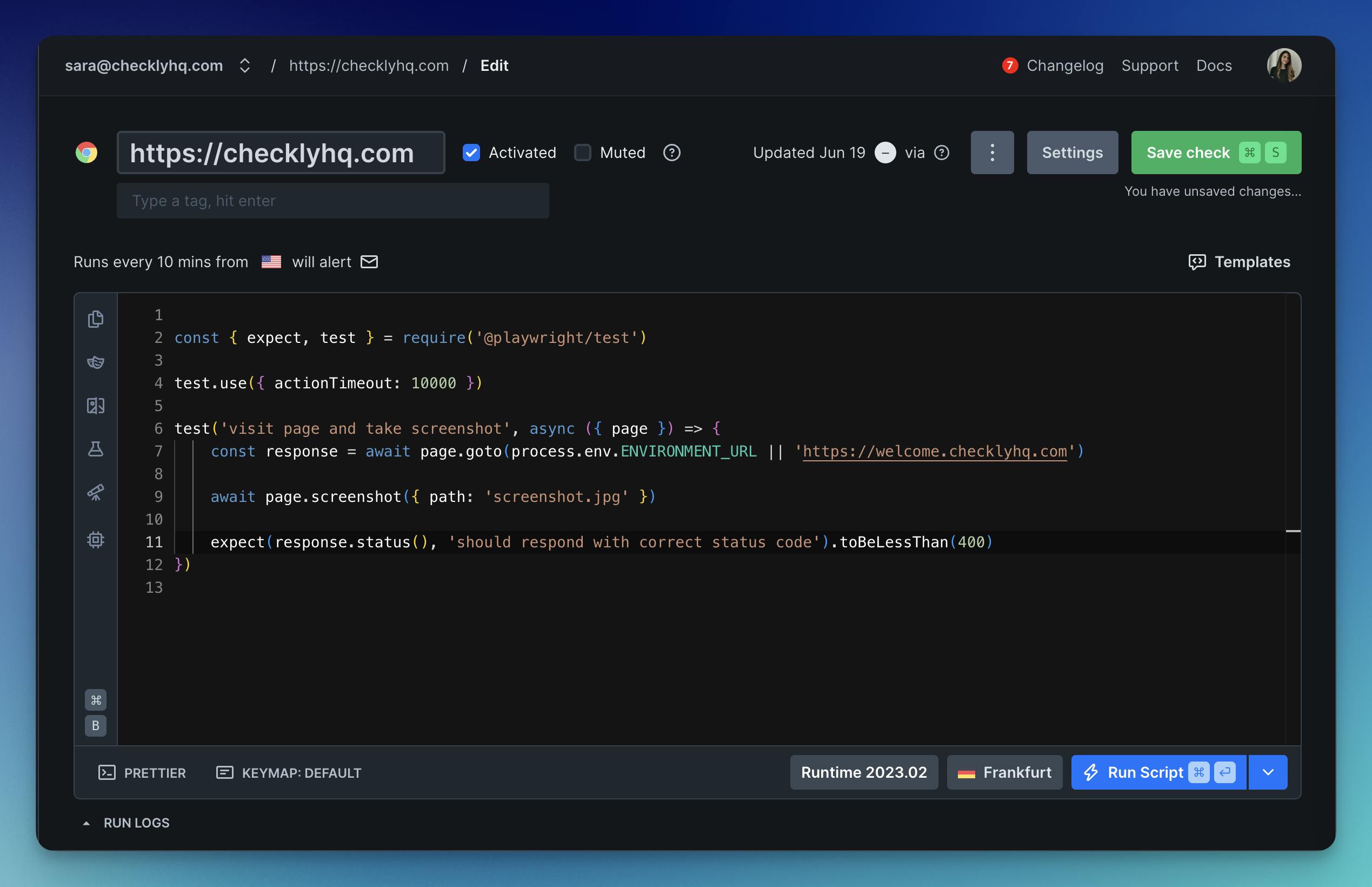Go to https://checklyhq.com breadcrumb
1372x887 pixels.
pyautogui.click(x=369, y=65)
